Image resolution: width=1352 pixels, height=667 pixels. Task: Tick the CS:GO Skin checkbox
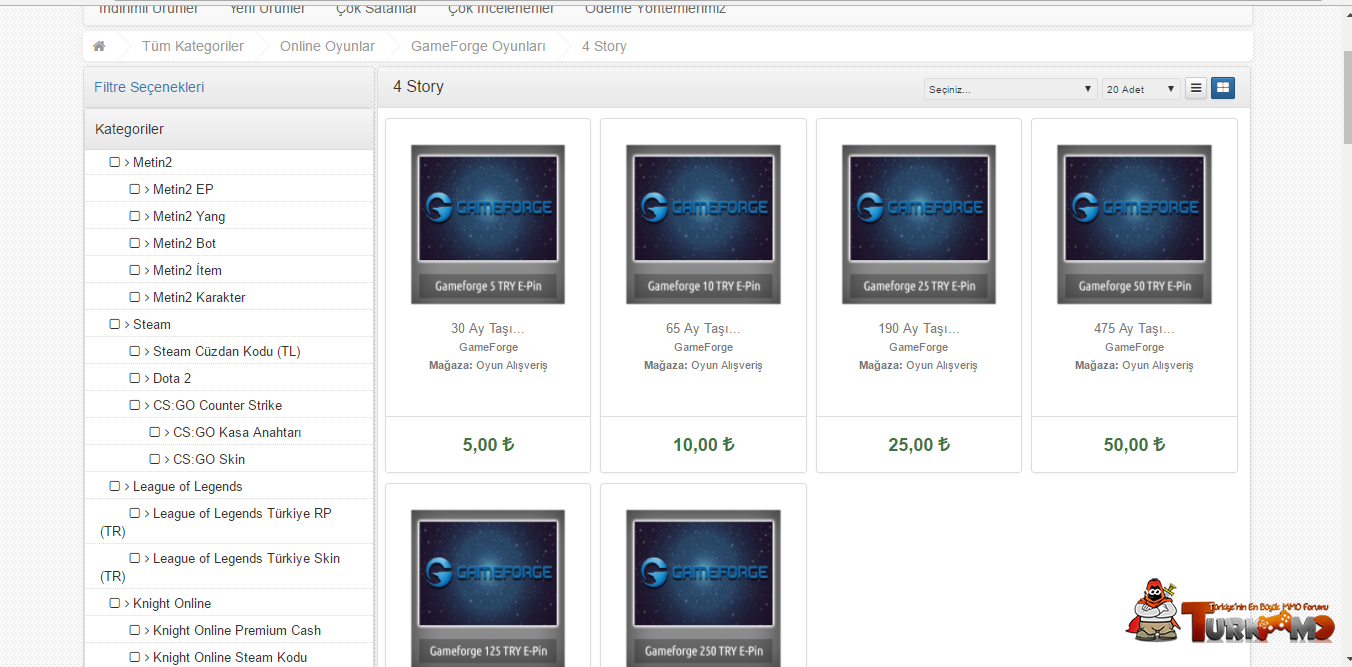click(x=155, y=459)
